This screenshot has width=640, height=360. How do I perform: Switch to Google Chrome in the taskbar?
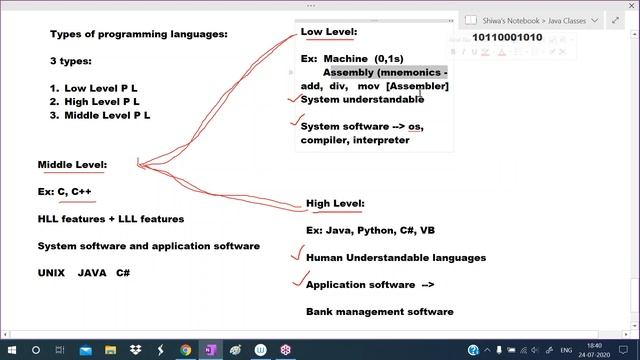185,350
